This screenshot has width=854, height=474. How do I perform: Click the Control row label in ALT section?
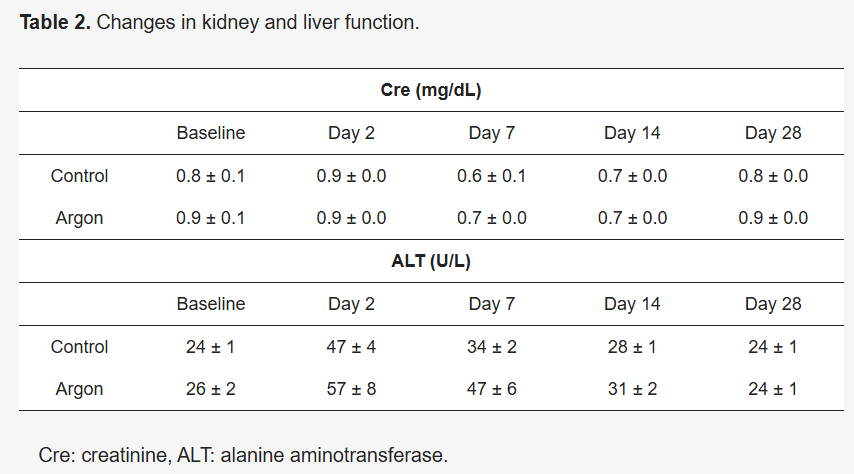coord(80,347)
